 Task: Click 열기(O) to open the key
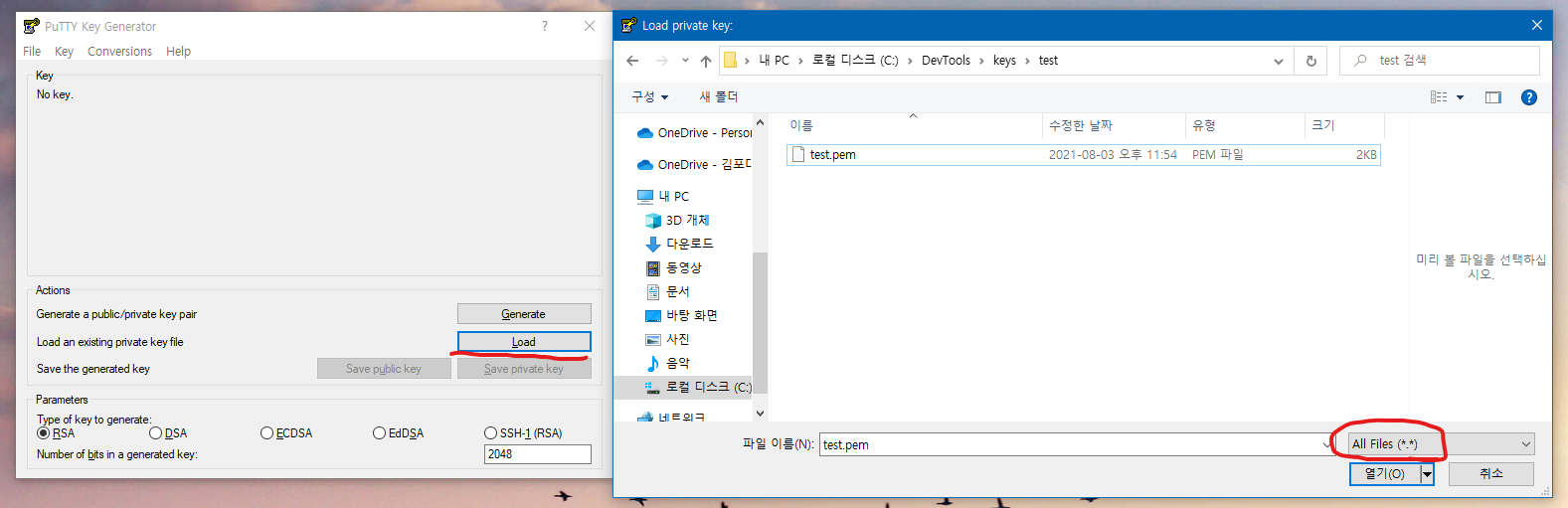(x=1385, y=474)
